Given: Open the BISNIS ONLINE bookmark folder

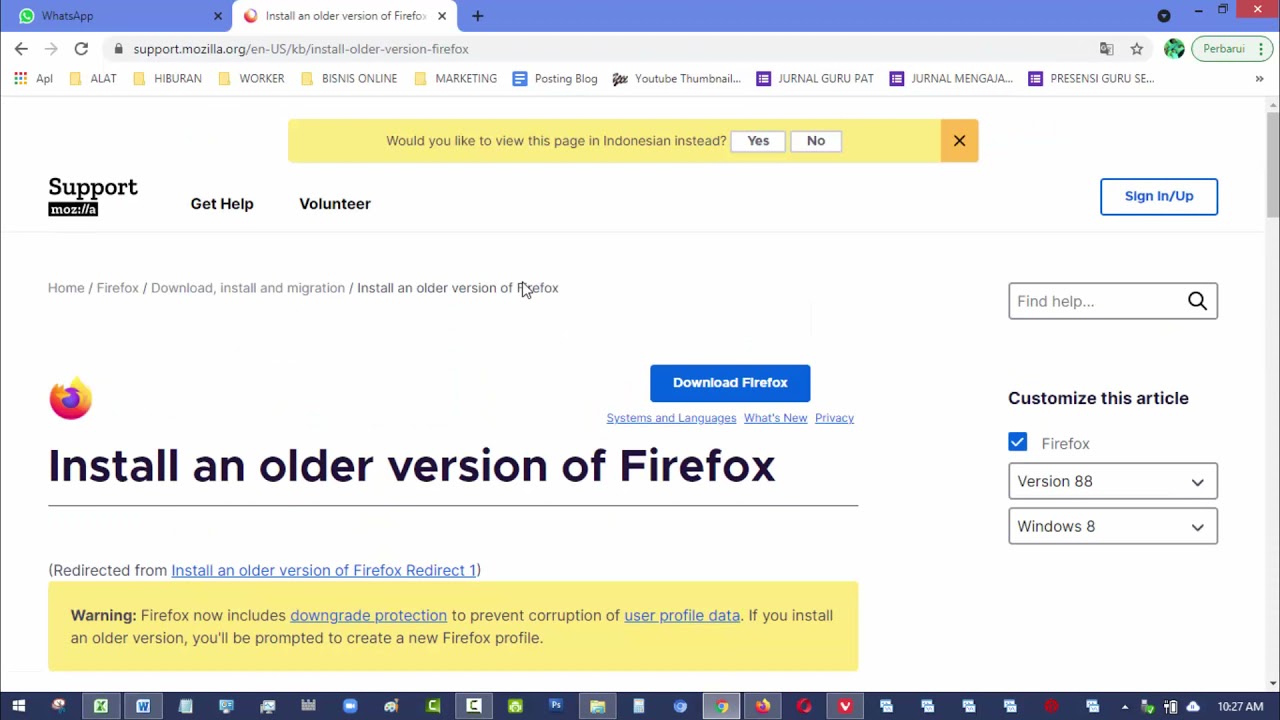Looking at the screenshot, I should [349, 78].
